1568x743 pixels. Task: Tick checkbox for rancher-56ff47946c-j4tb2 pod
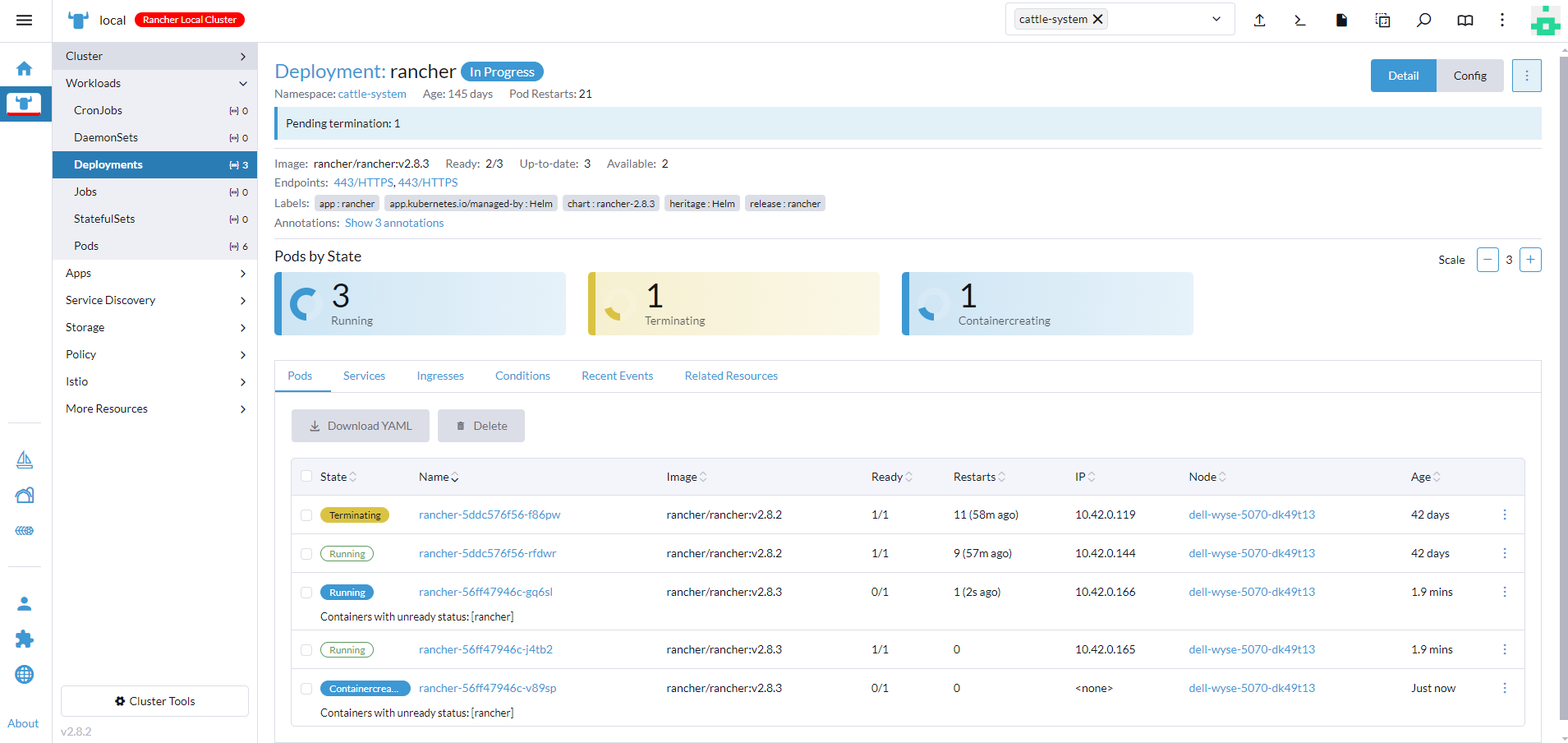pyautogui.click(x=306, y=650)
